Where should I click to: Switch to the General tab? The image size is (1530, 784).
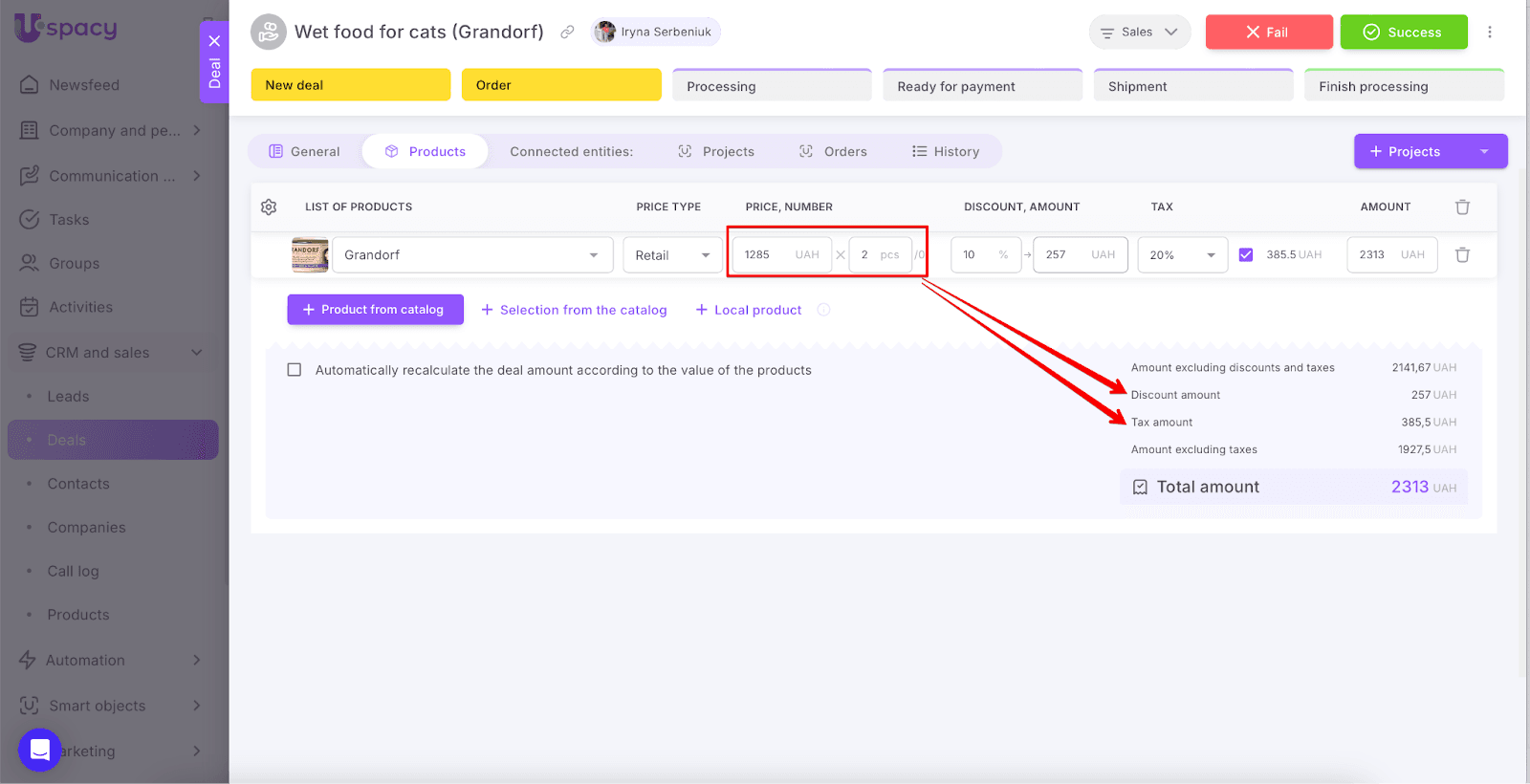(x=305, y=152)
